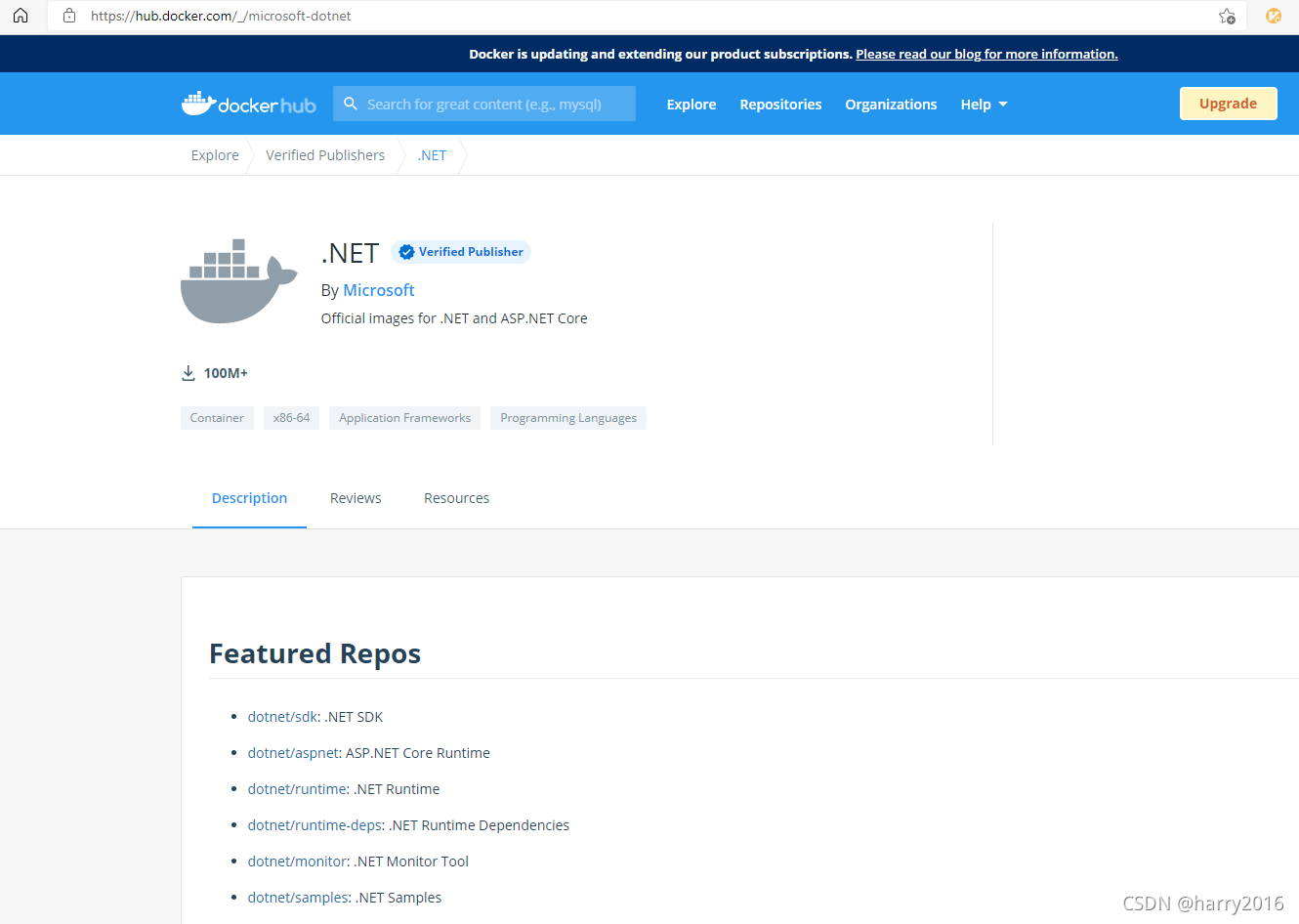This screenshot has height=924, width=1299.
Task: Go to Explore breadcrumb
Action: click(215, 155)
